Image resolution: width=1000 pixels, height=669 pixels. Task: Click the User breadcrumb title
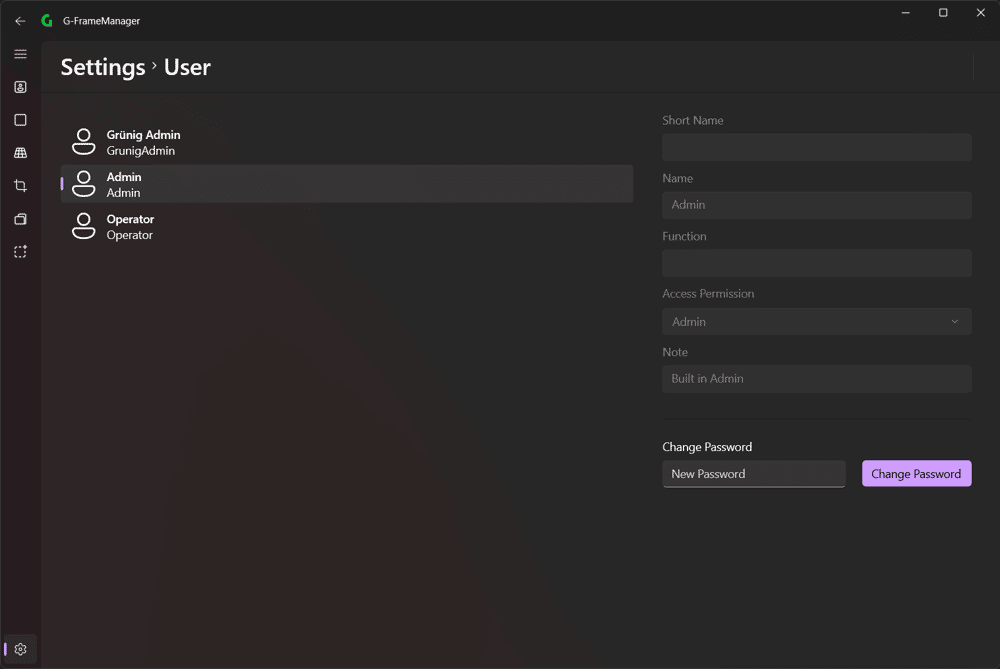(187, 67)
